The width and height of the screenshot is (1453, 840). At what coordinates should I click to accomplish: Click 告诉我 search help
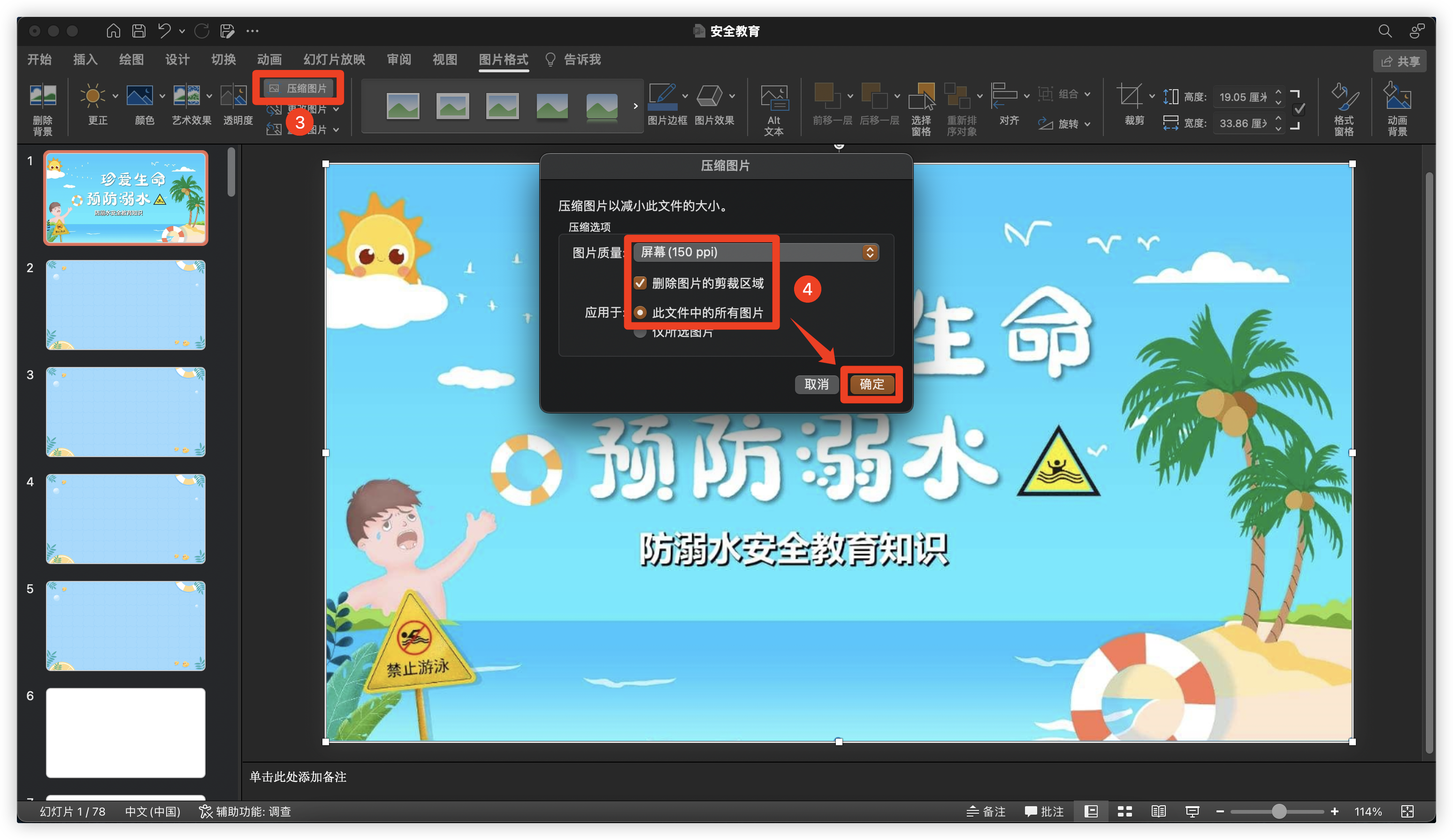[x=574, y=60]
